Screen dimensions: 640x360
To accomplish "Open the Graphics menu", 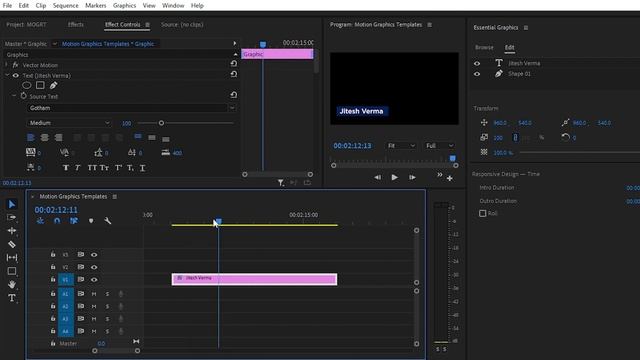I will (x=124, y=6).
